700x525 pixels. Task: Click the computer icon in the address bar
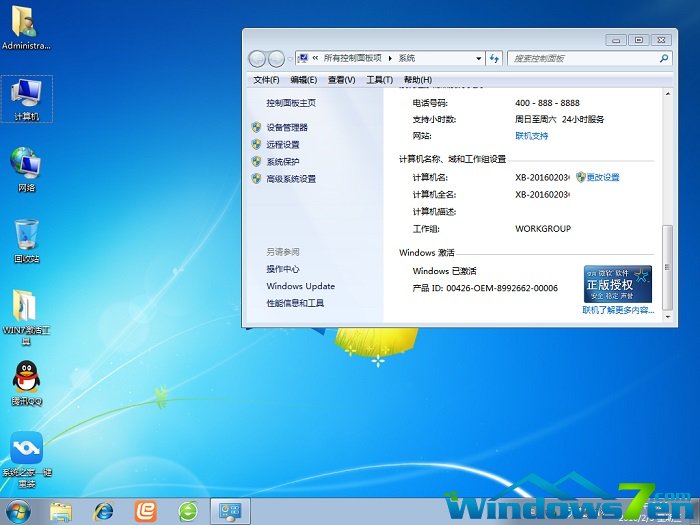pos(303,58)
